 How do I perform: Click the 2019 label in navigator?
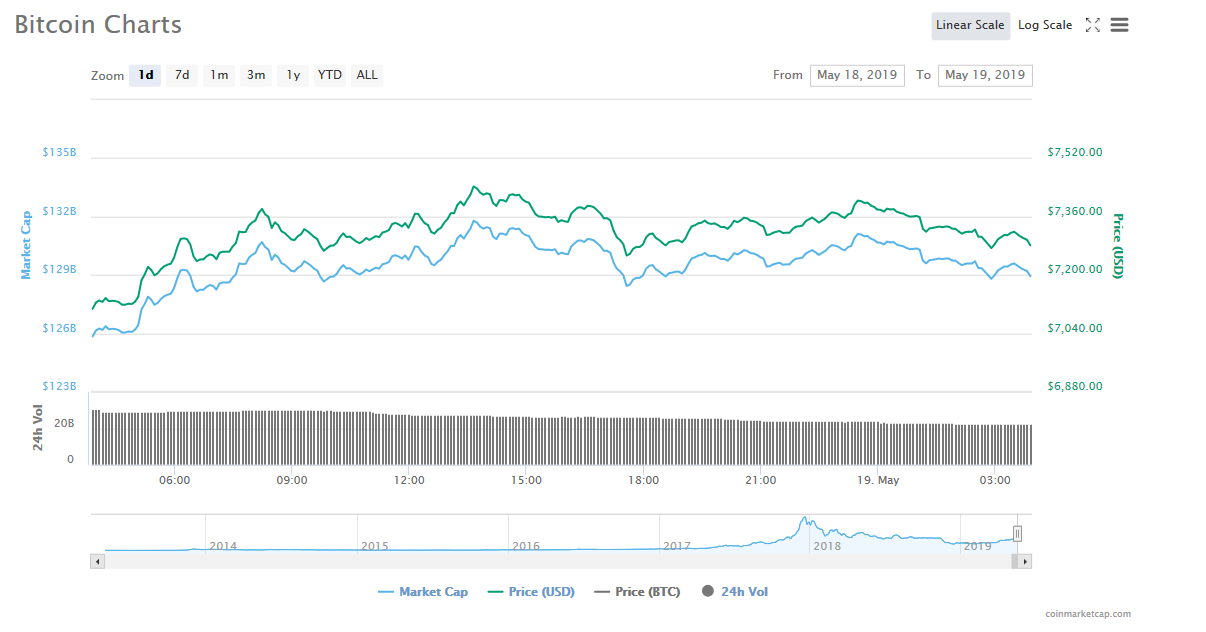tap(978, 546)
